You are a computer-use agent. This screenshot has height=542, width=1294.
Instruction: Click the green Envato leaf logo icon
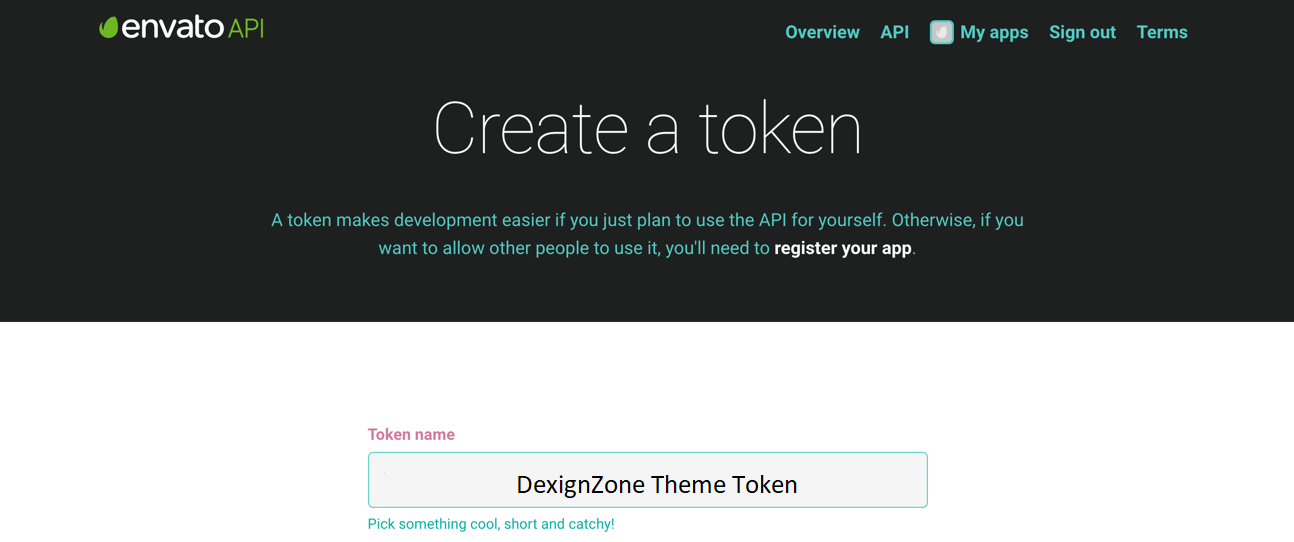coord(109,28)
